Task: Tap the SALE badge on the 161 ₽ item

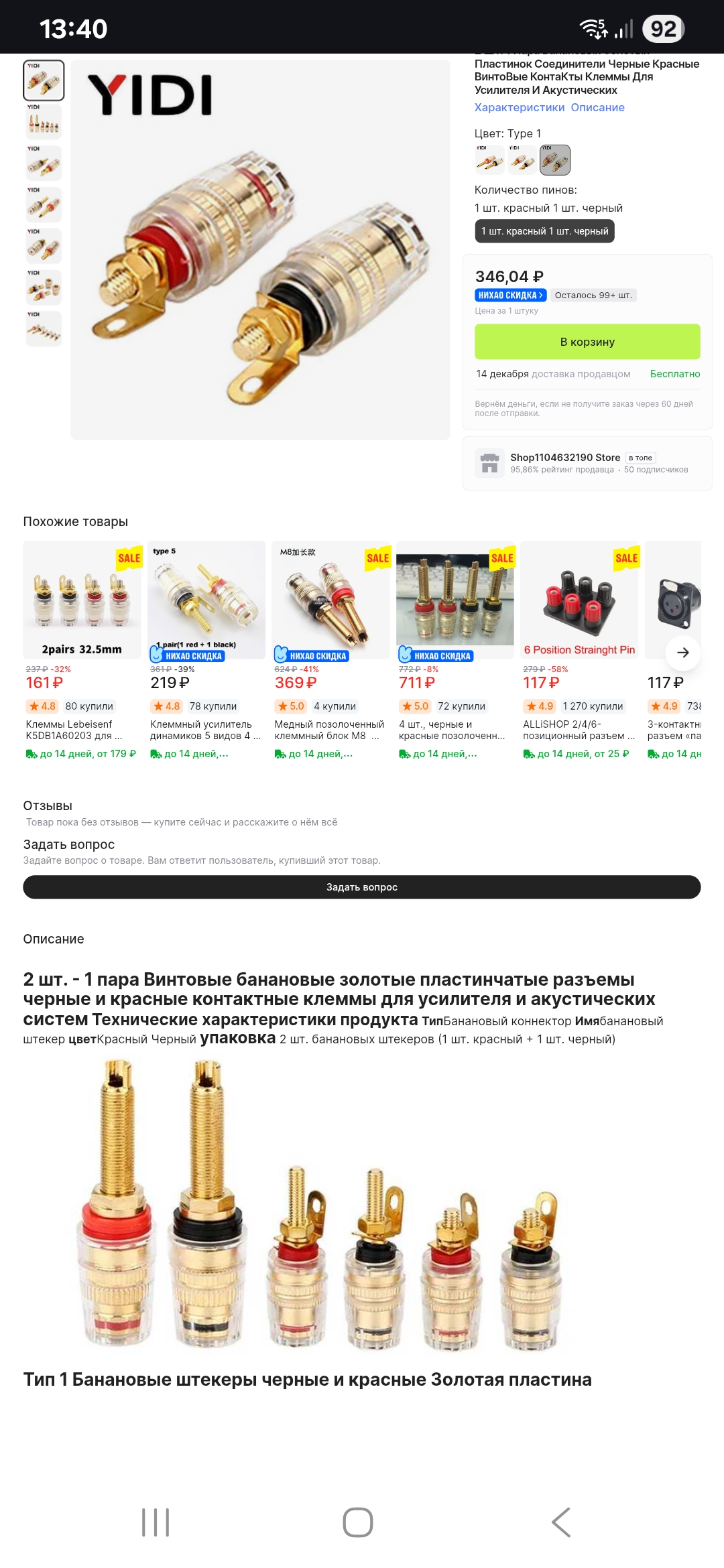Action: coord(129,558)
